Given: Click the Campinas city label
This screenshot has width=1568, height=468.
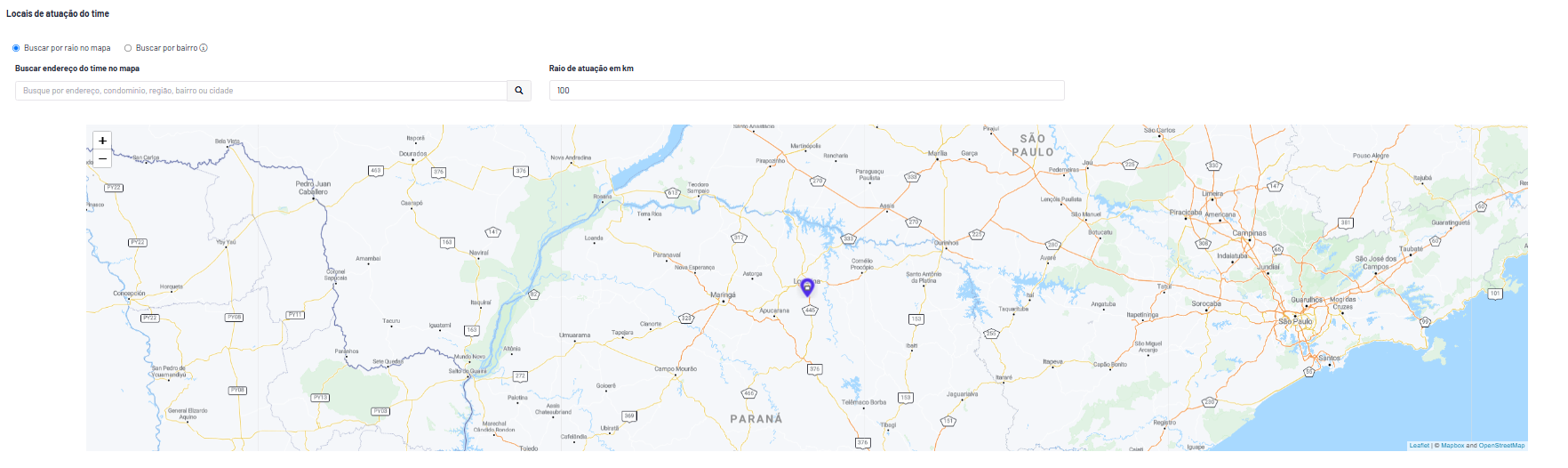Looking at the screenshot, I should [1249, 233].
